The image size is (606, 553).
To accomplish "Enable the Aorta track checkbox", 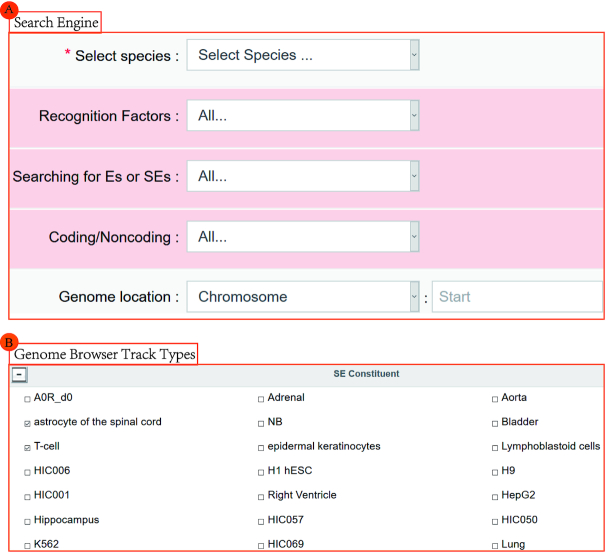I will pyautogui.click(x=495, y=398).
